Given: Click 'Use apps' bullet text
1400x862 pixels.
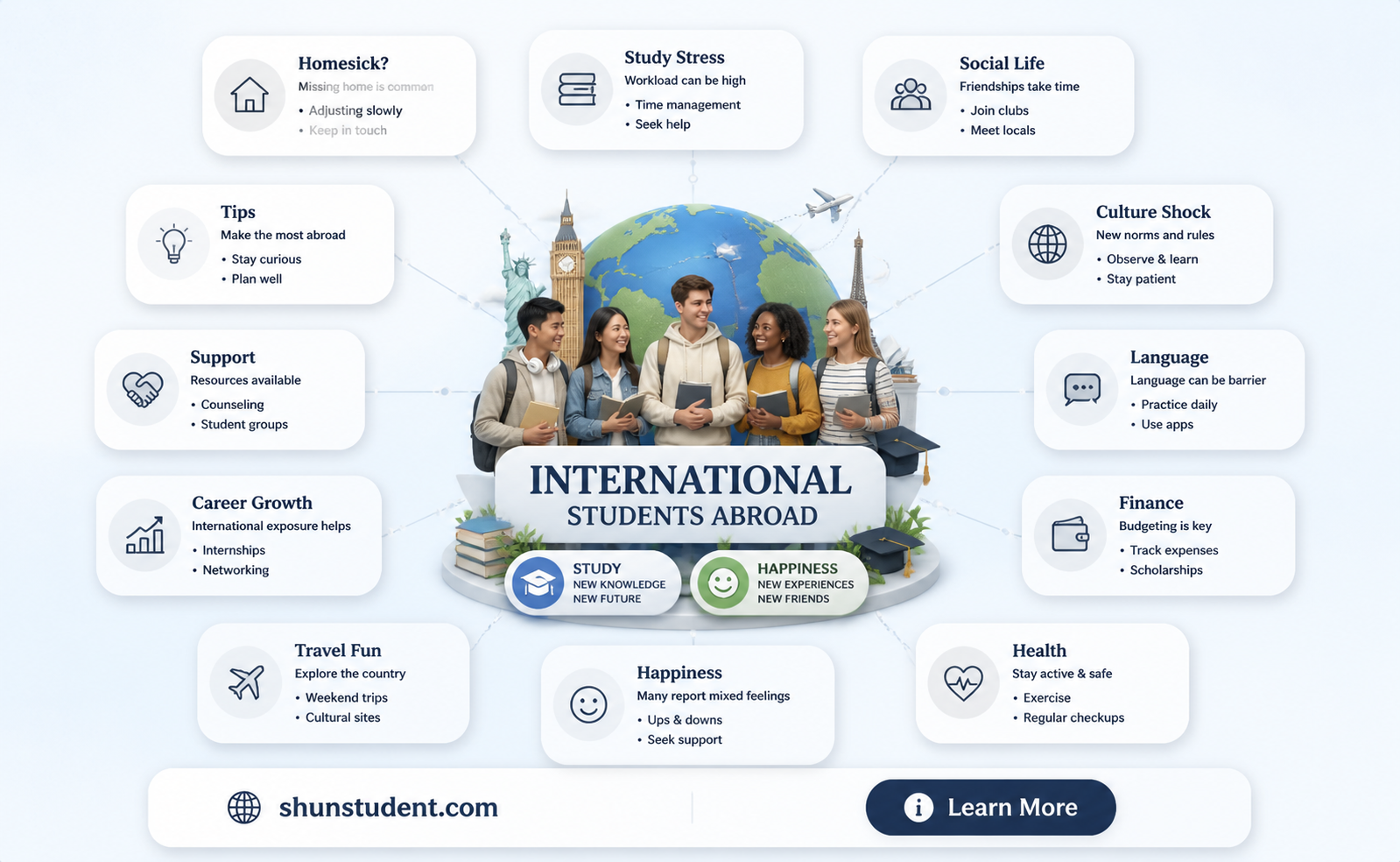Looking at the screenshot, I should pos(1167,424).
